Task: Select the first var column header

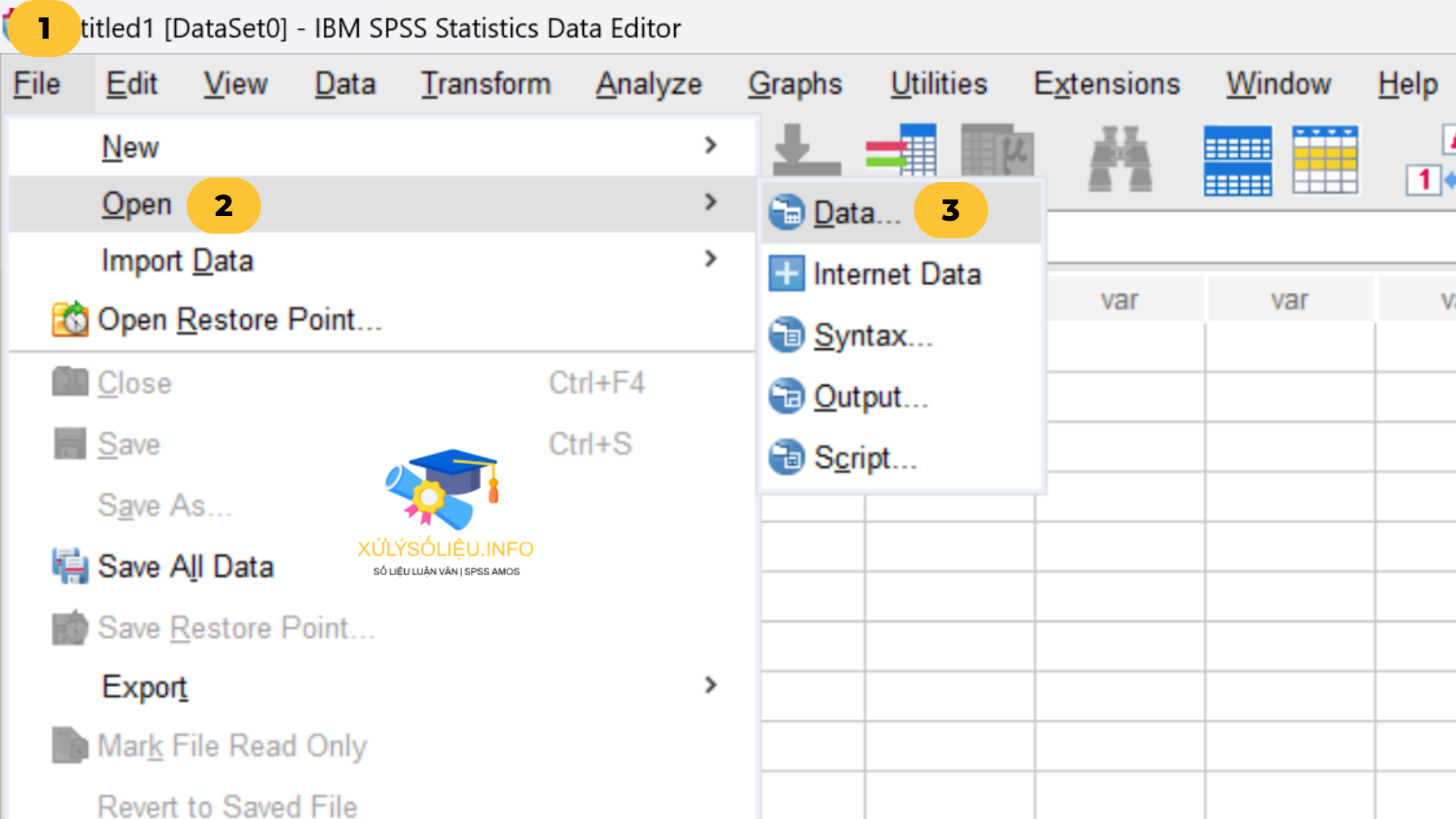Action: click(x=1119, y=300)
